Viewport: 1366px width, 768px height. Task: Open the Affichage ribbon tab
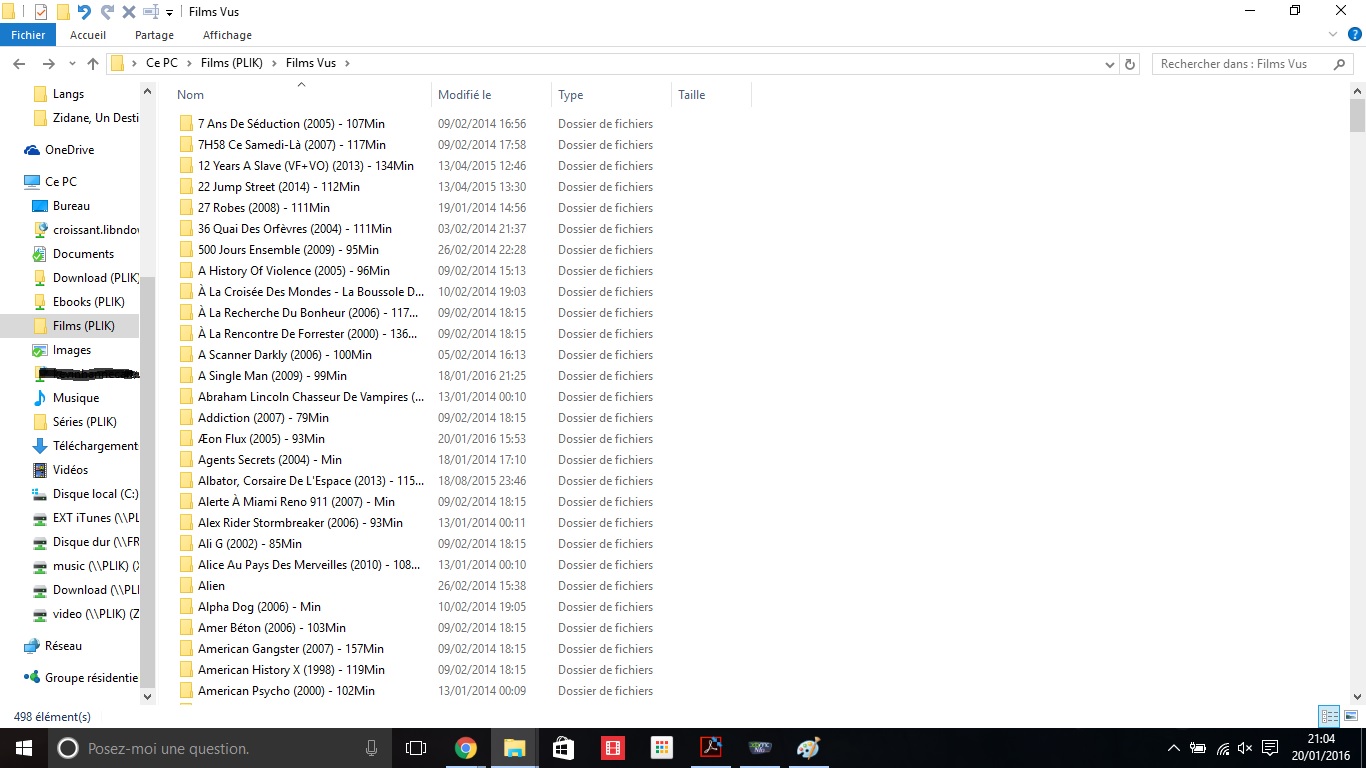(227, 35)
